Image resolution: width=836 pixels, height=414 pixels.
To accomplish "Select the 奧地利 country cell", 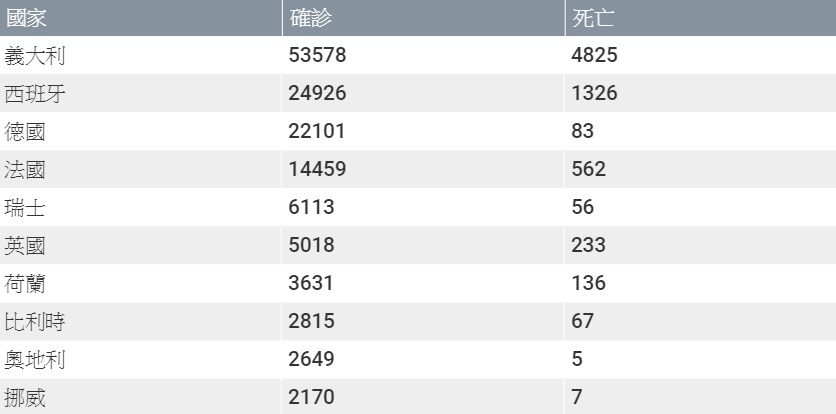I will coord(141,360).
